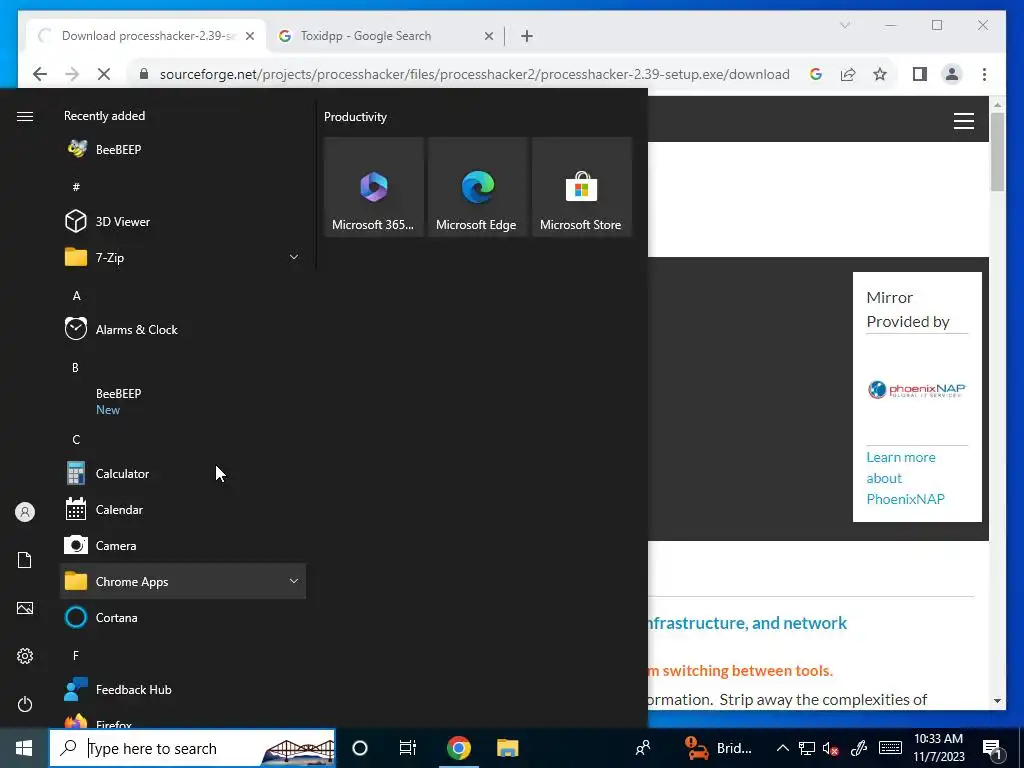Click the phoenixNAP logo
Screen dimensions: 1024x768
[916, 390]
